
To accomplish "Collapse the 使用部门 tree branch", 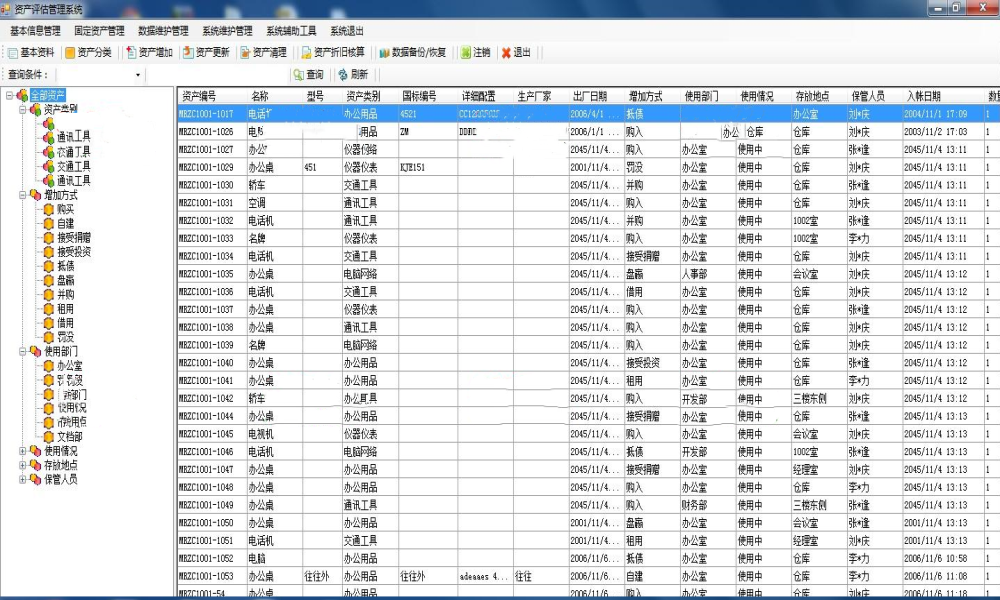I will tap(22, 351).
